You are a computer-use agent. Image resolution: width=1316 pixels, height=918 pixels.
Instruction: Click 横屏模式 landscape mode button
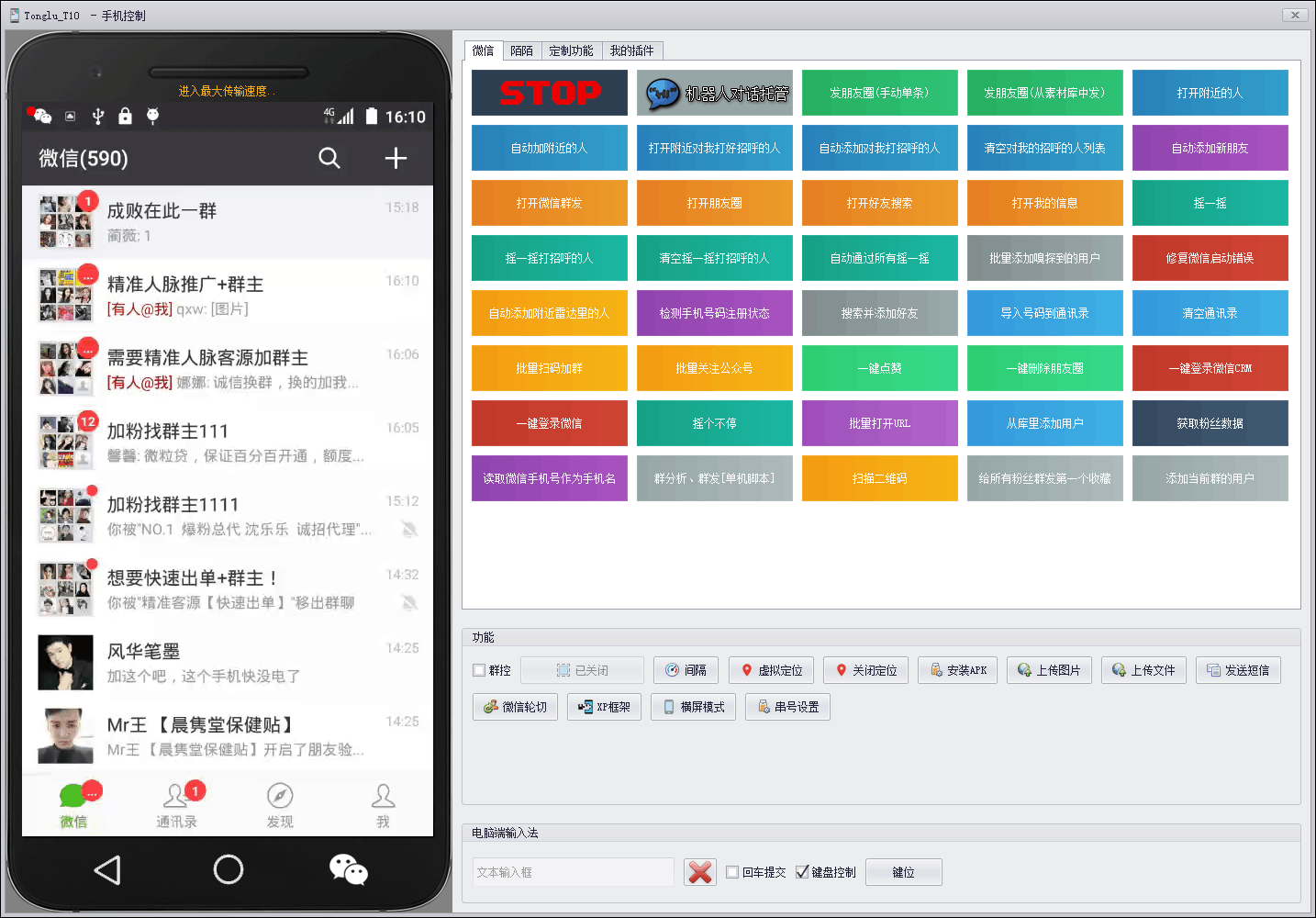pyautogui.click(x=694, y=707)
